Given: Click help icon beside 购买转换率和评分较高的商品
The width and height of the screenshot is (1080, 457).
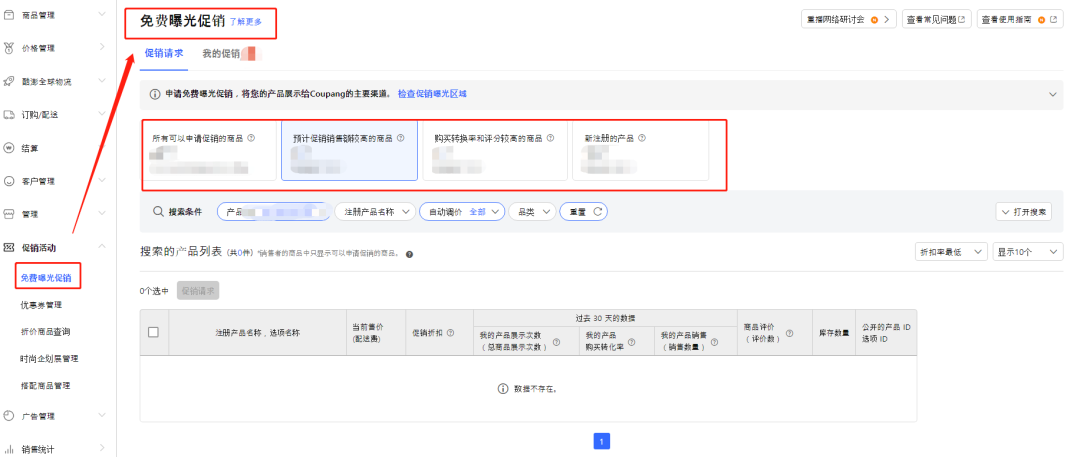Looking at the screenshot, I should (x=548, y=138).
